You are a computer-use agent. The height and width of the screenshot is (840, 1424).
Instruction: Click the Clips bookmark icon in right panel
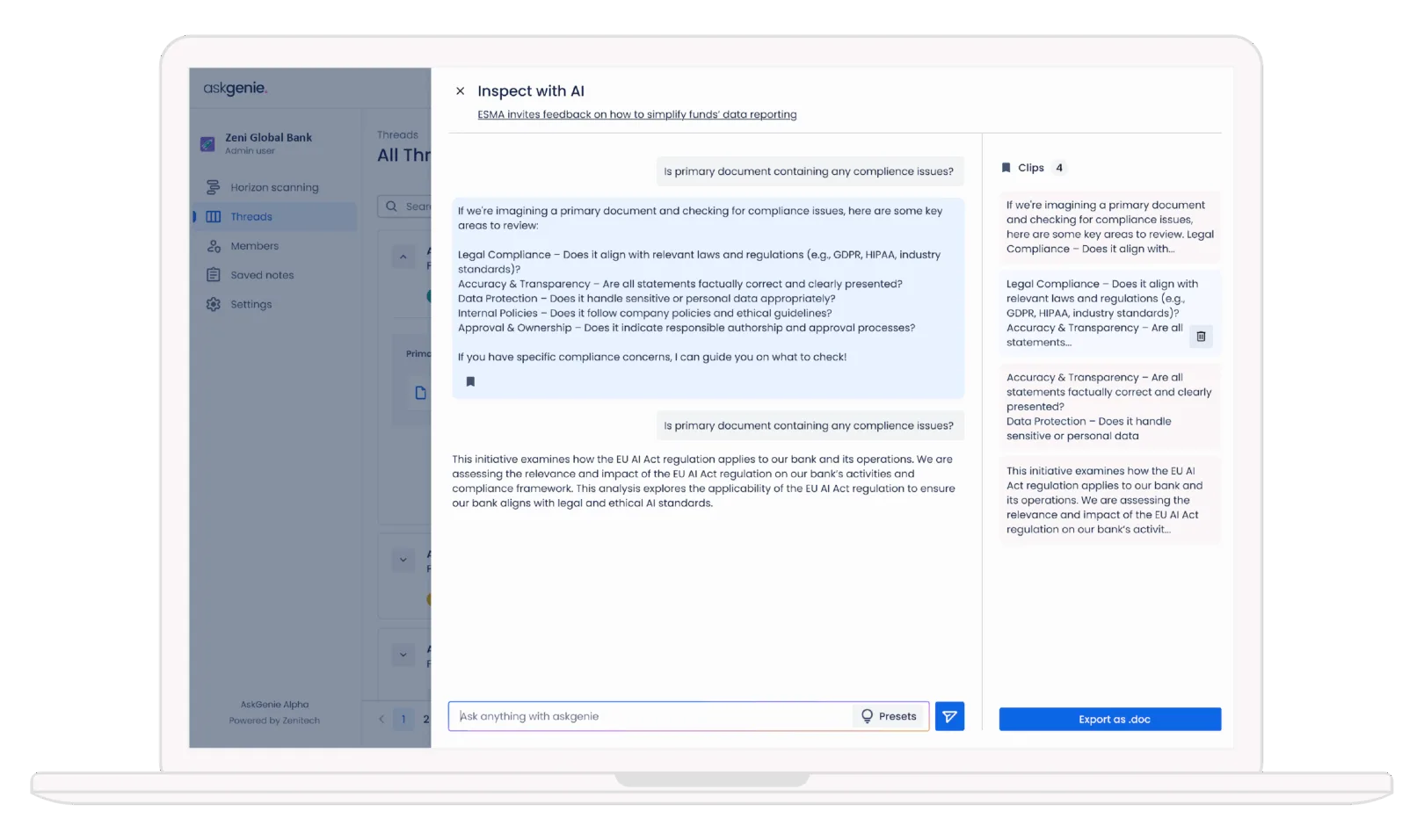pos(1006,168)
